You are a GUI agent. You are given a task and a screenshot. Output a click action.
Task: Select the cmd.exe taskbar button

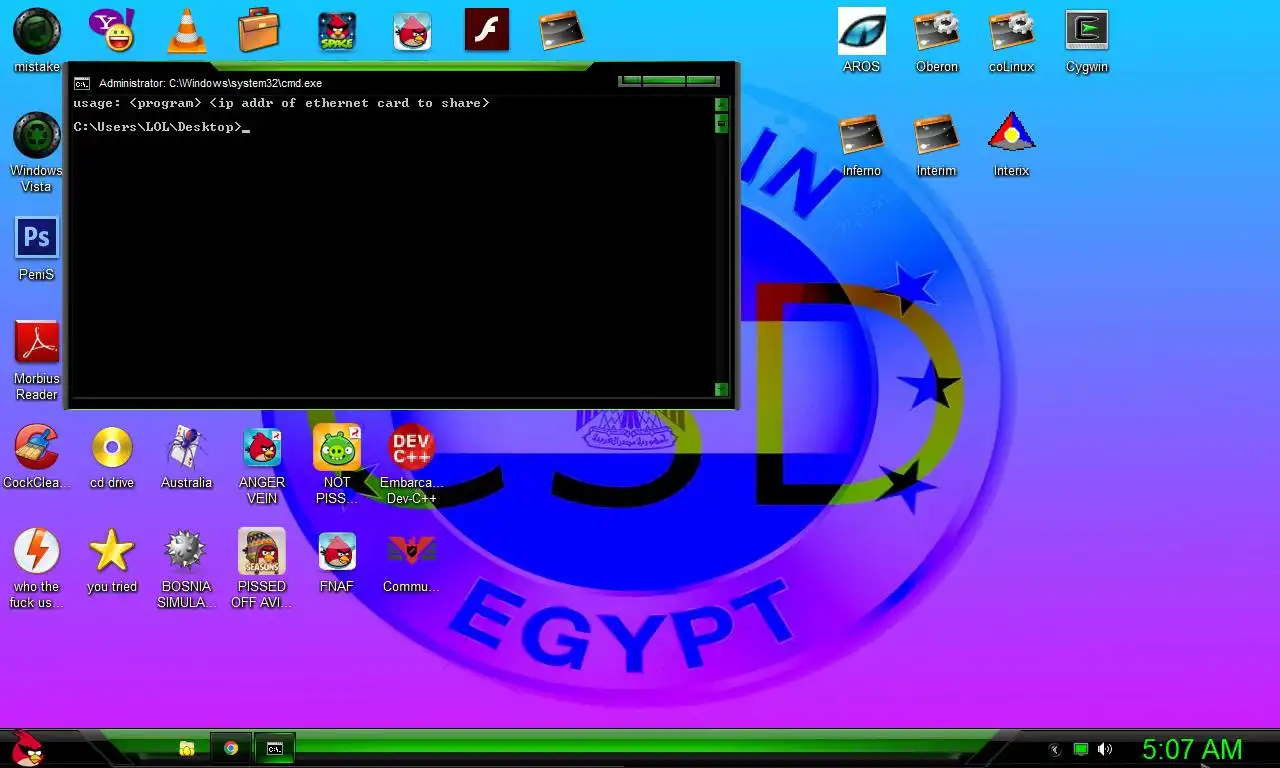point(274,748)
